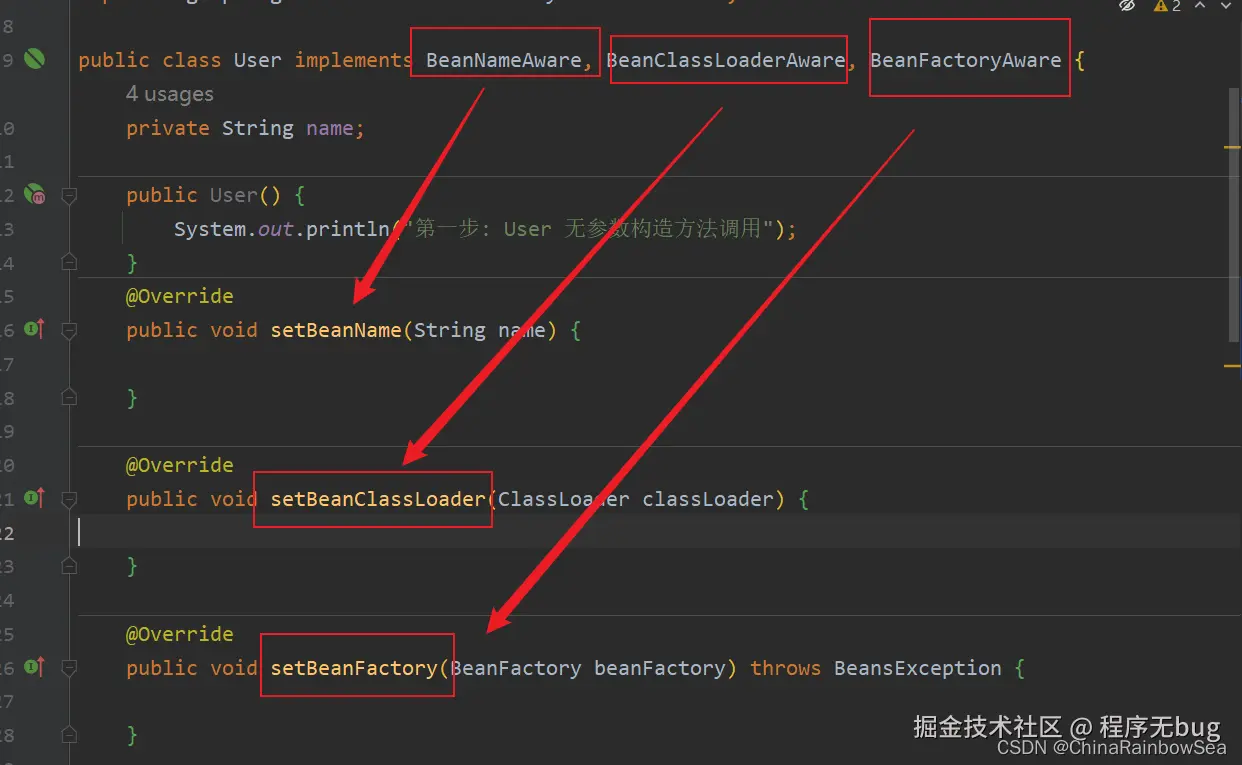
Task: Click 'void' keyword in setBeanFactory signature
Action: [234, 668]
